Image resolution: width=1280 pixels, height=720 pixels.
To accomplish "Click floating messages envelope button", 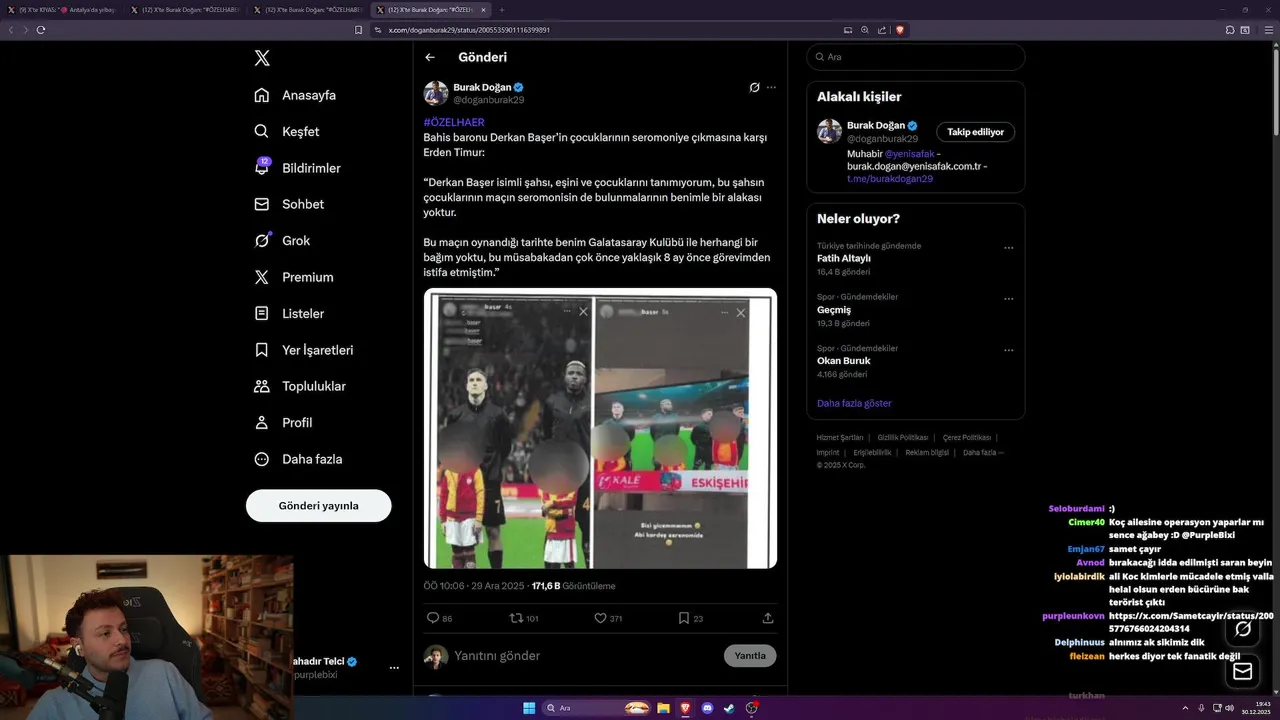I will pyautogui.click(x=1243, y=671).
